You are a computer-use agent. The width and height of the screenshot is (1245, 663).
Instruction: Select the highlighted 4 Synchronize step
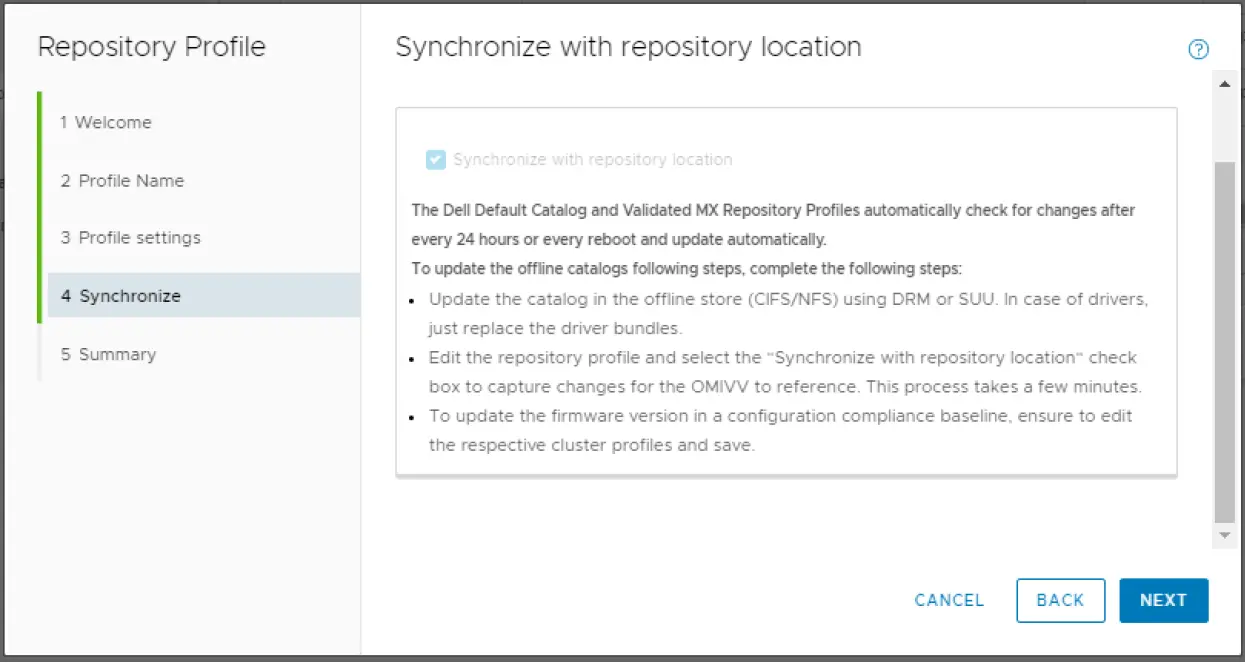click(120, 296)
